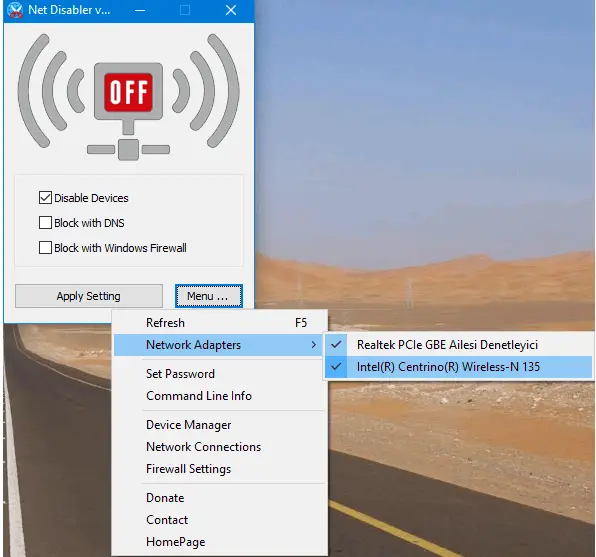Close the Net Disabler window
Viewport: 596px width, 557px height.
[231, 10]
